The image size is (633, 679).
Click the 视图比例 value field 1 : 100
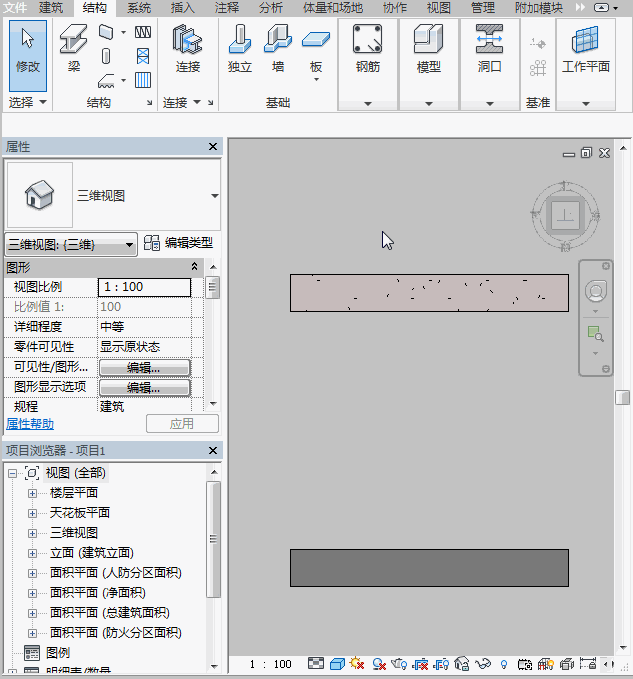[145, 287]
